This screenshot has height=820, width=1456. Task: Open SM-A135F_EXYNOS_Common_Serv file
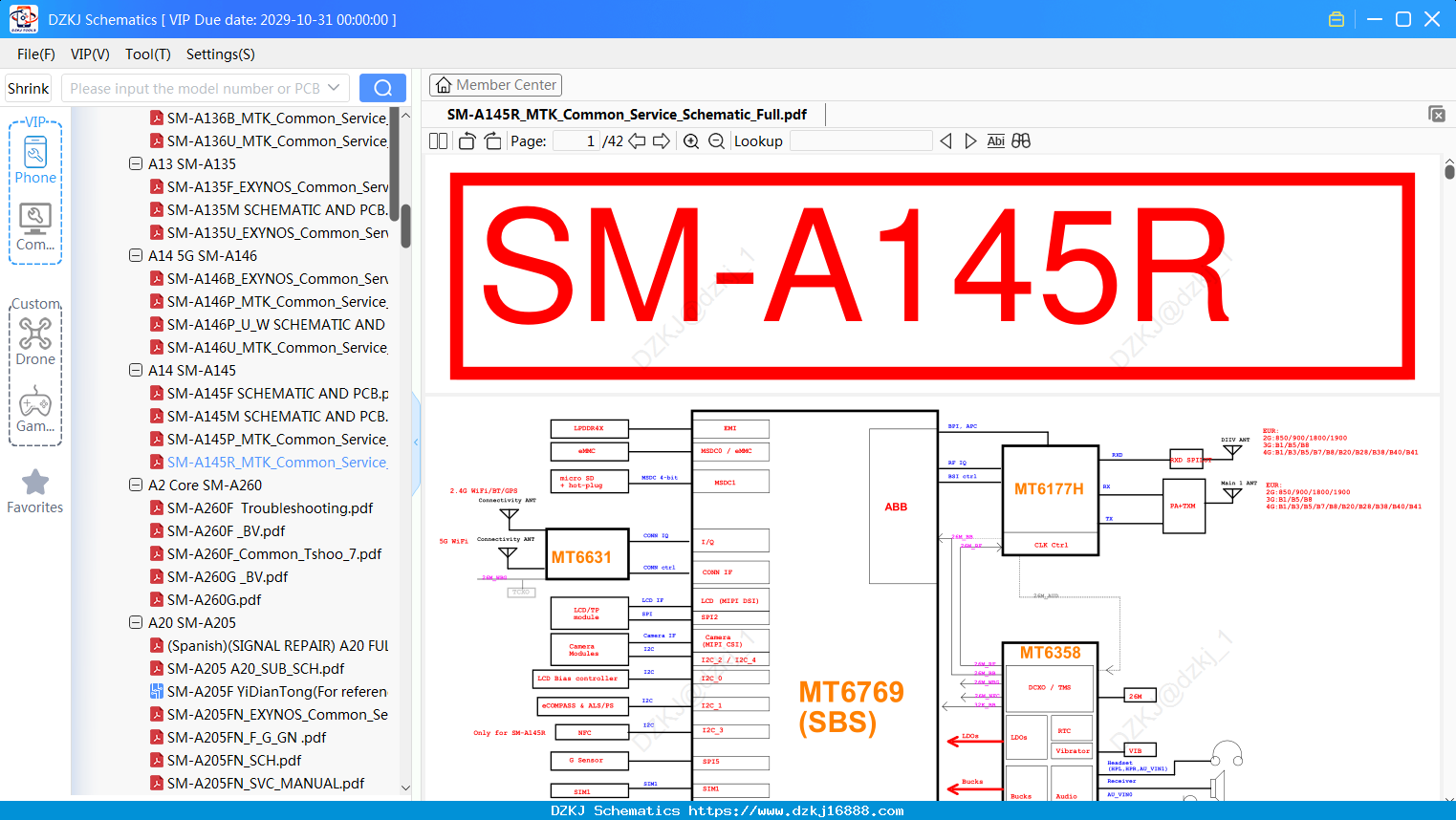click(x=270, y=186)
